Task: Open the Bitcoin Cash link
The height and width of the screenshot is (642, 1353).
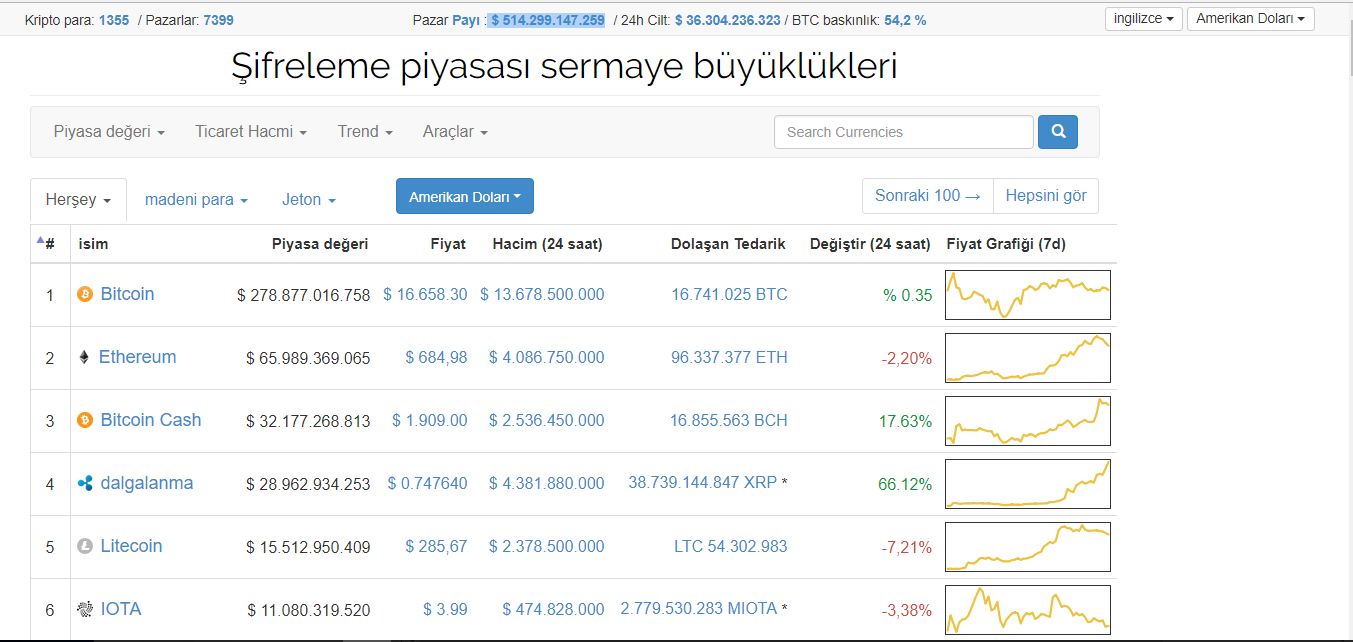Action: (151, 420)
